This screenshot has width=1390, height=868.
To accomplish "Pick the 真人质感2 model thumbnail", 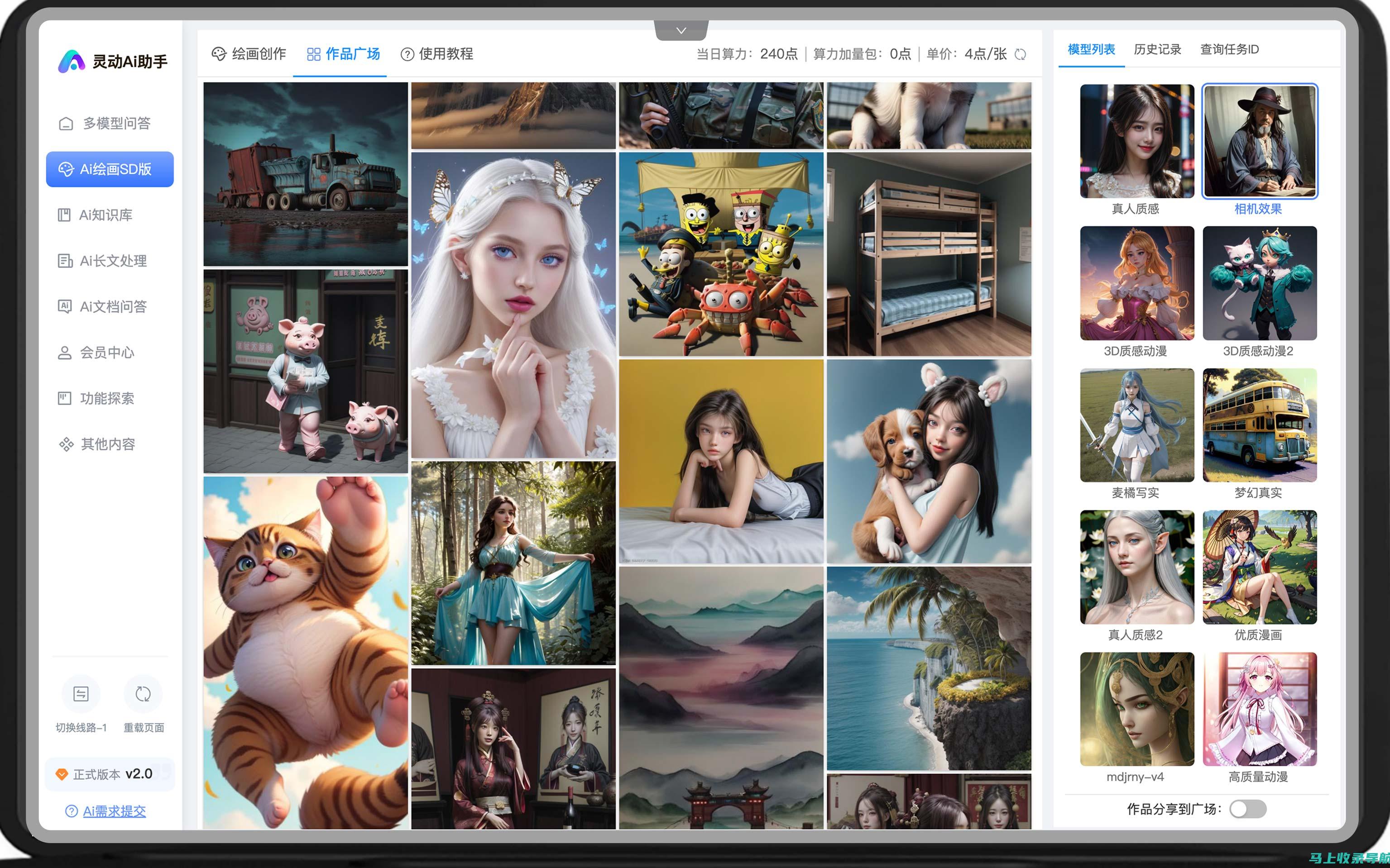I will (1137, 567).
